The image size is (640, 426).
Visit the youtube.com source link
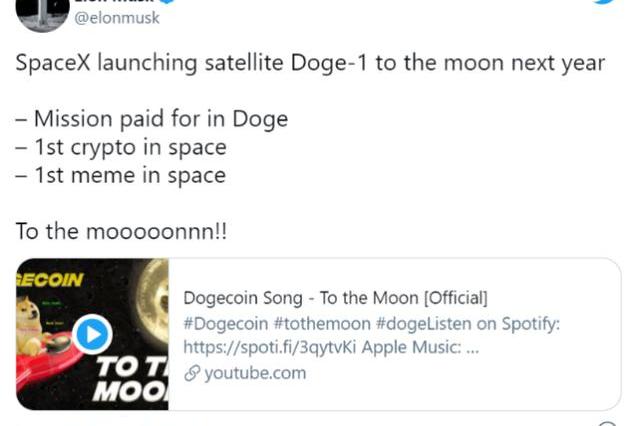tap(255, 373)
